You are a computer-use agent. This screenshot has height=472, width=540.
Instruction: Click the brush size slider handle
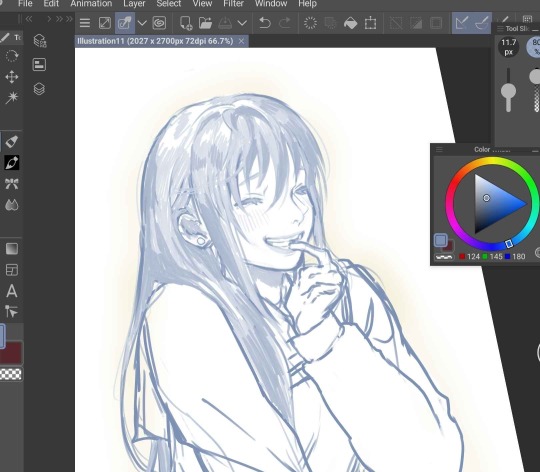click(x=508, y=92)
